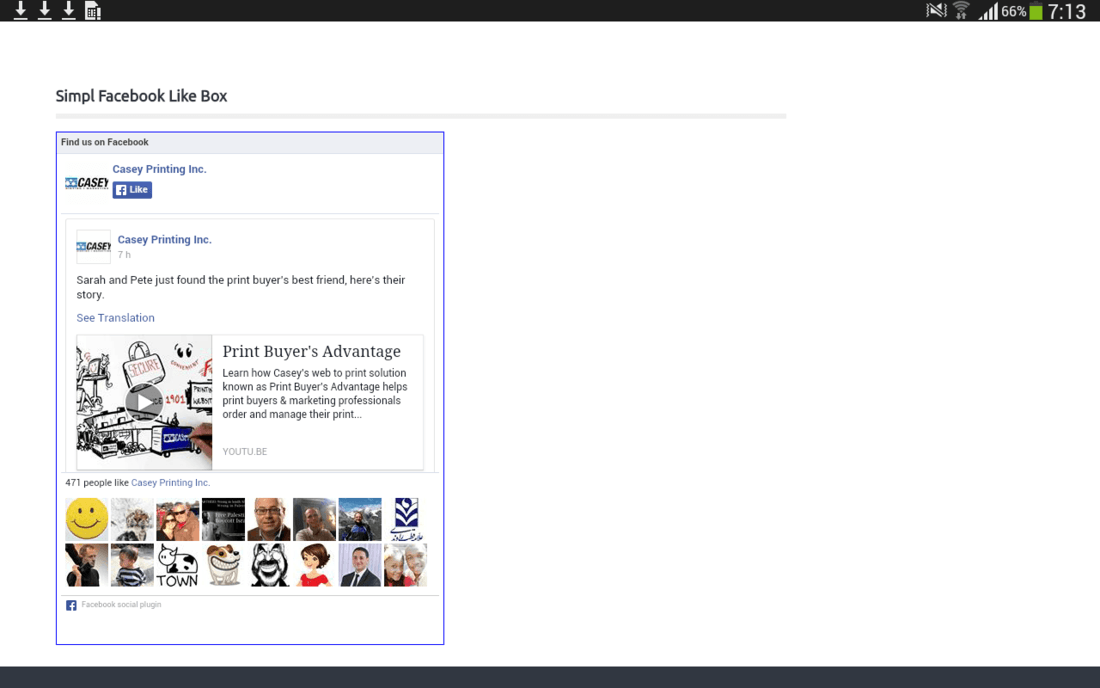Tap the middle download notification icon
This screenshot has width=1100, height=688.
44,11
